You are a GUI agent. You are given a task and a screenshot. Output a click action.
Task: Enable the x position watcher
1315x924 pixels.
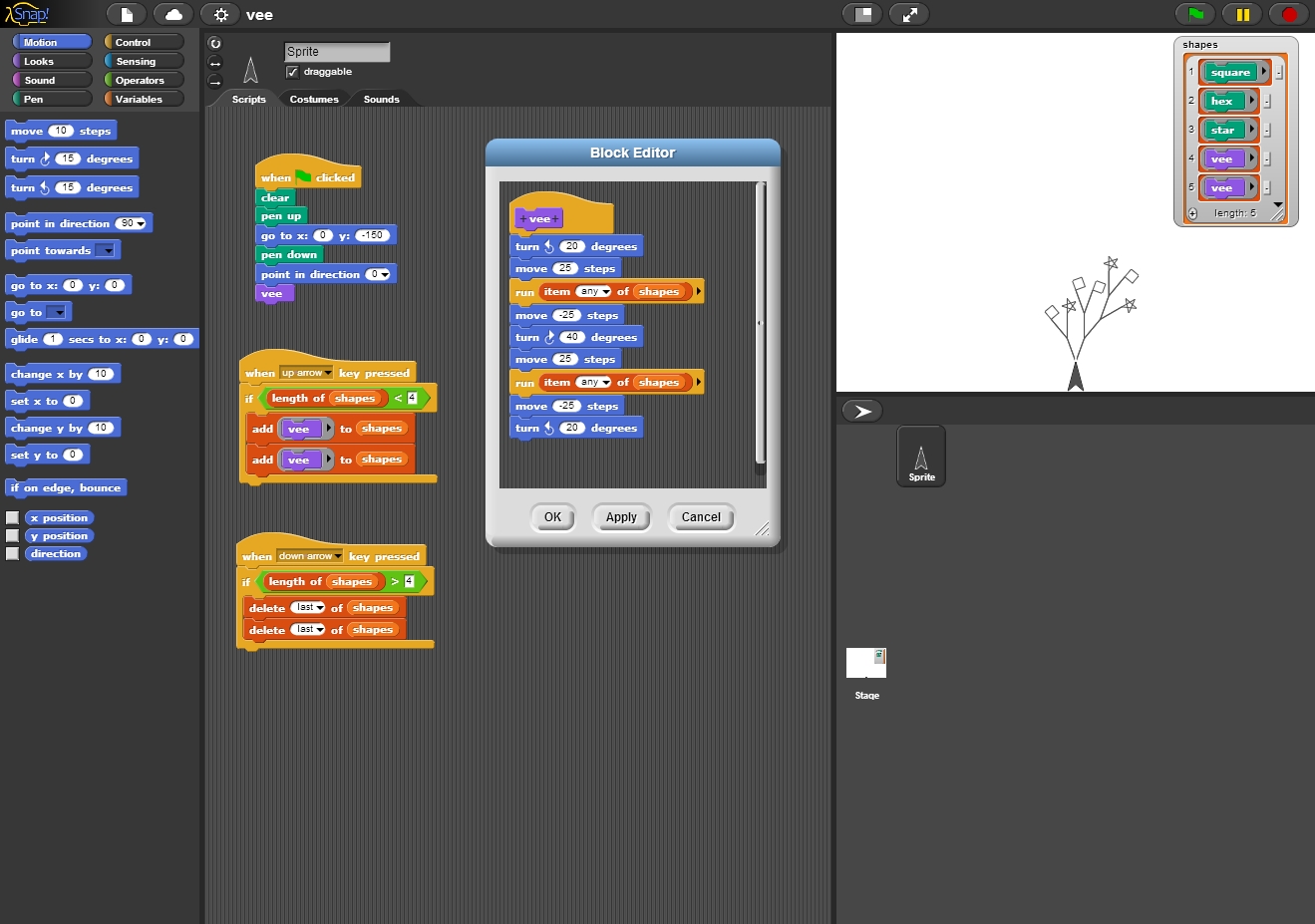click(13, 517)
